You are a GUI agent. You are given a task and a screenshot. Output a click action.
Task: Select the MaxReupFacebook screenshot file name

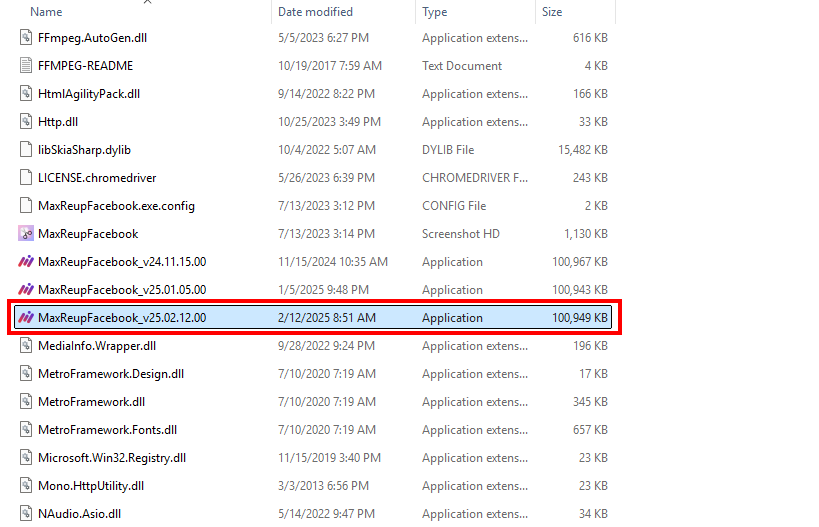tap(88, 233)
